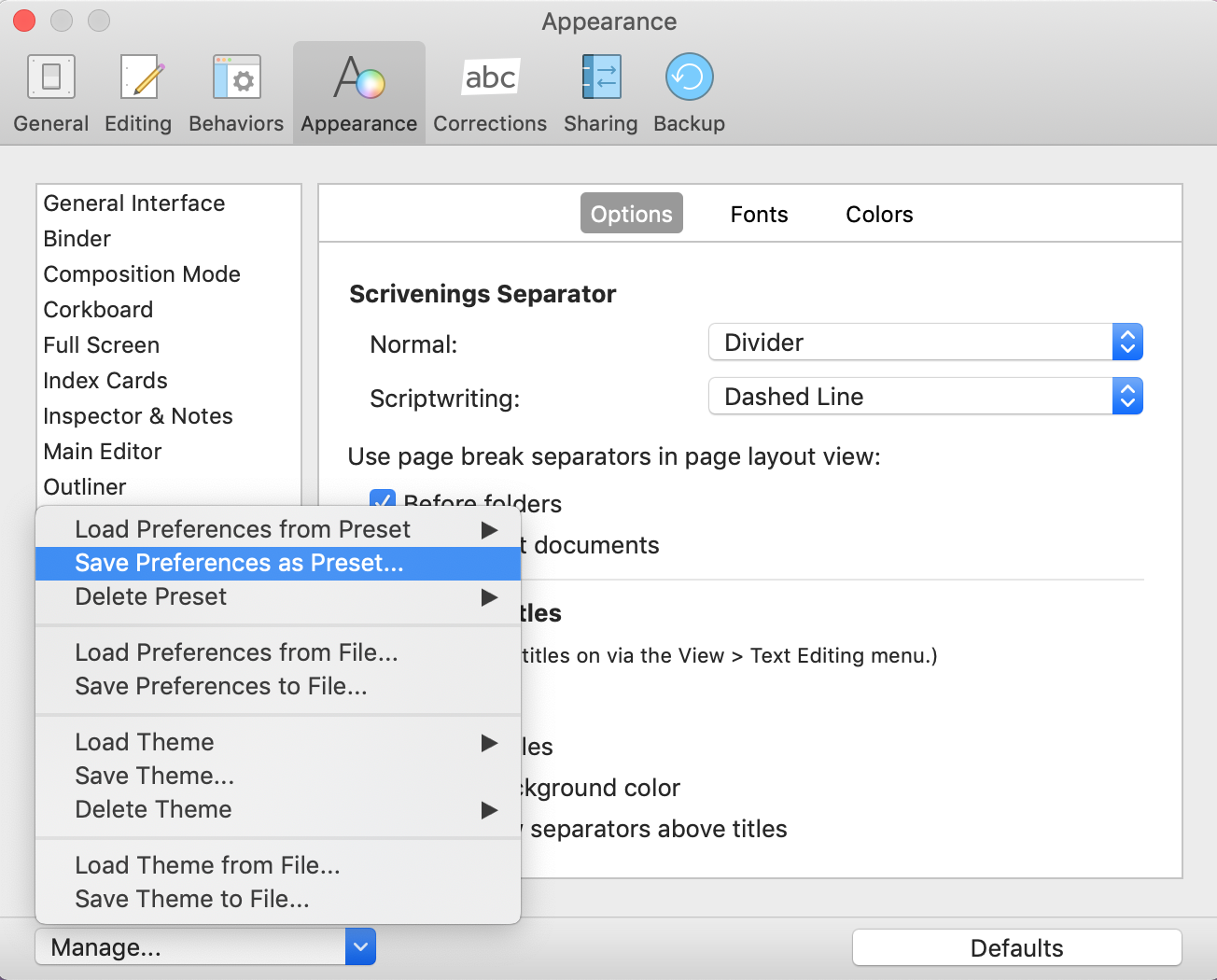Choose Load Preferences from File...
This screenshot has height=980, width=1217.
click(278, 652)
